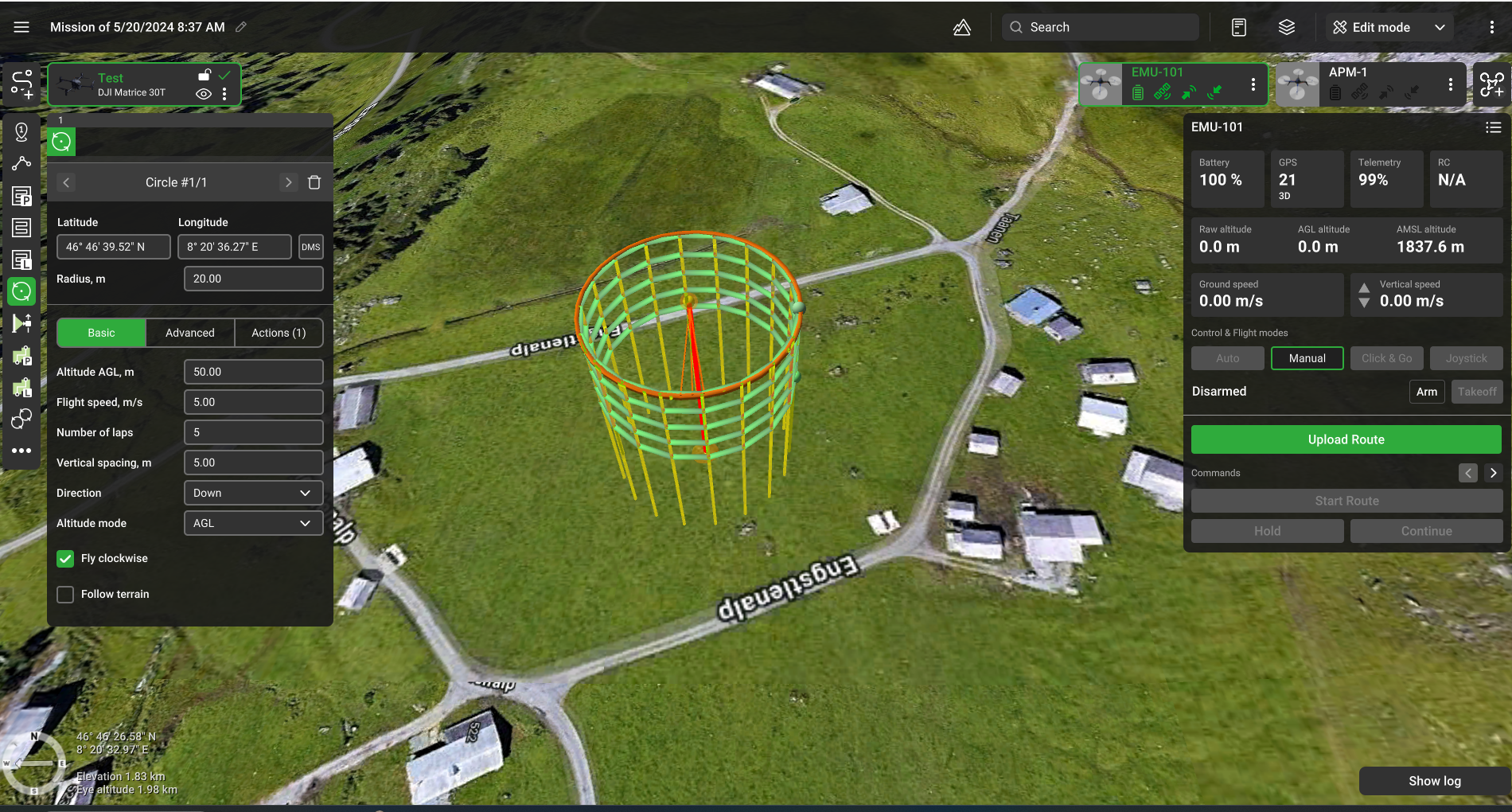
Task: Open the top-right overflow menu
Action: [1492, 27]
